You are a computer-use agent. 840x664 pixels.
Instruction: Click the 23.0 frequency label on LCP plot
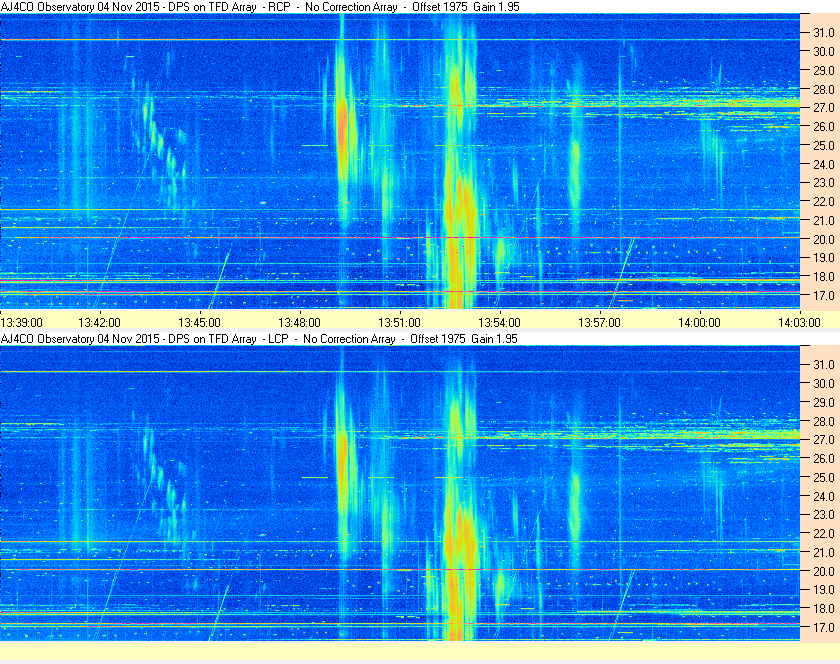click(x=824, y=514)
